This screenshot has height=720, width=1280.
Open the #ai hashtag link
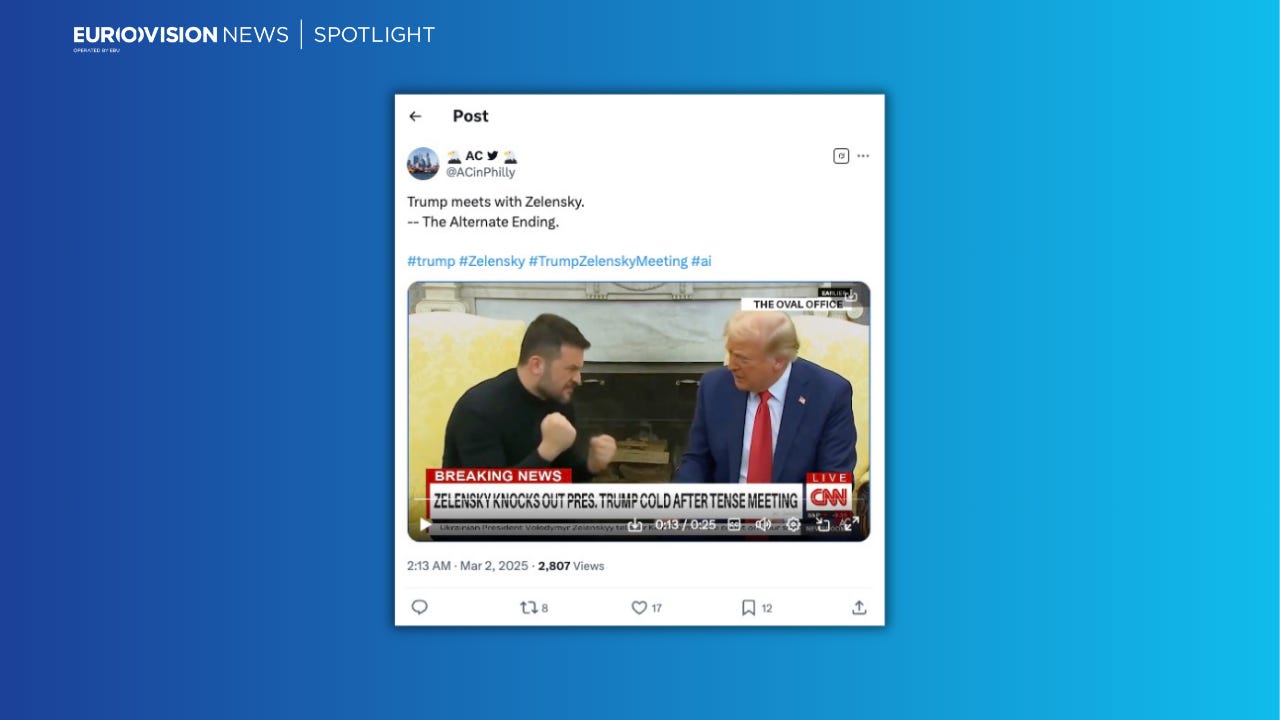tap(701, 261)
